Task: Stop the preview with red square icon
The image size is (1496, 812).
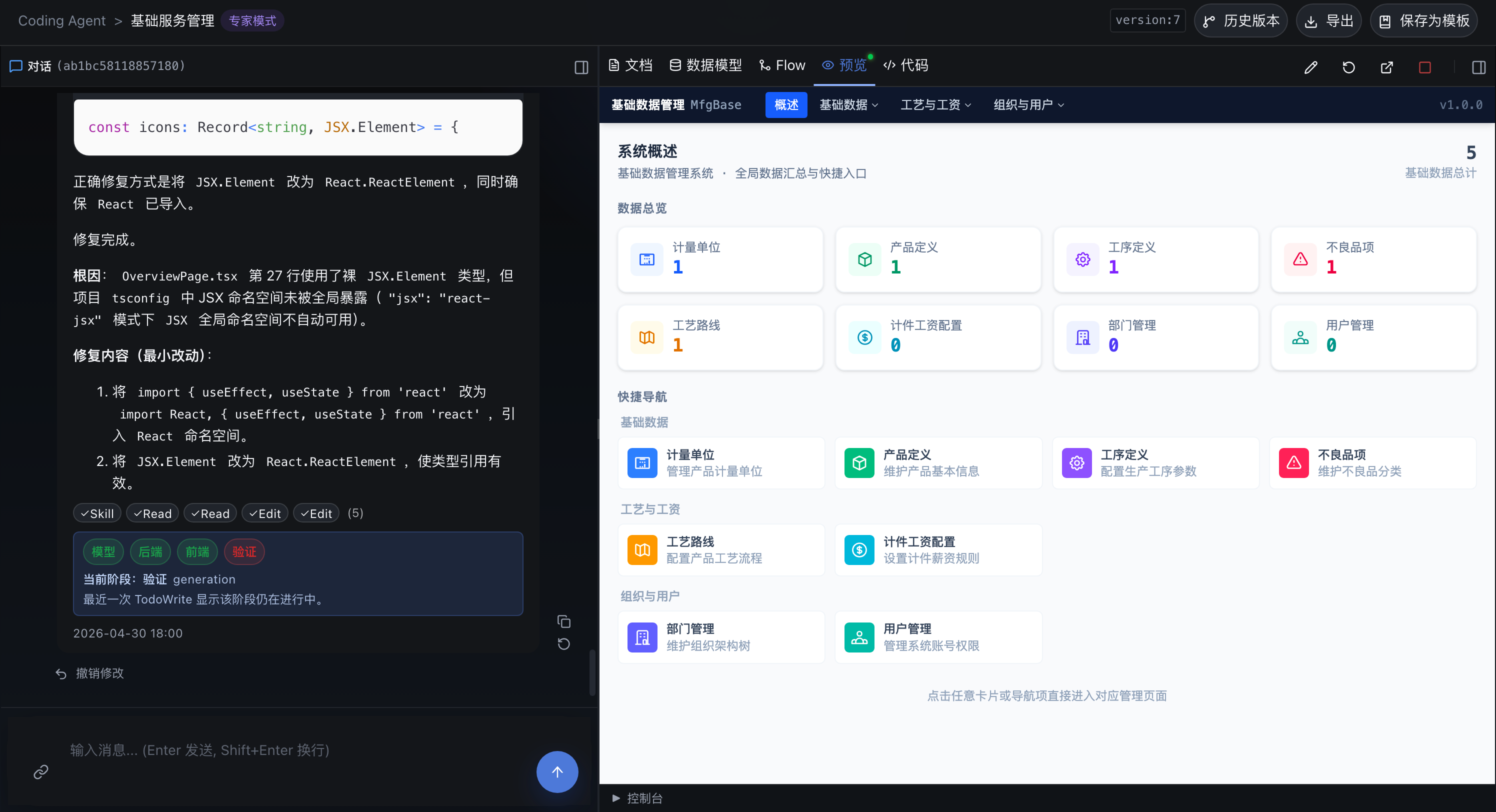Action: 1424,67
